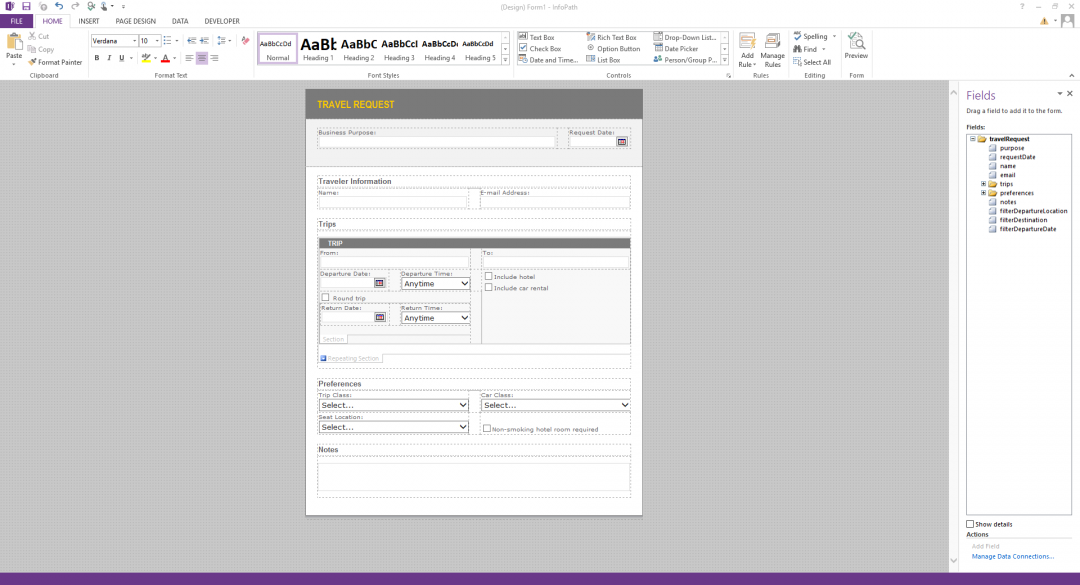This screenshot has width=1080, height=585.
Task: Toggle bold formatting
Action: tap(97, 58)
